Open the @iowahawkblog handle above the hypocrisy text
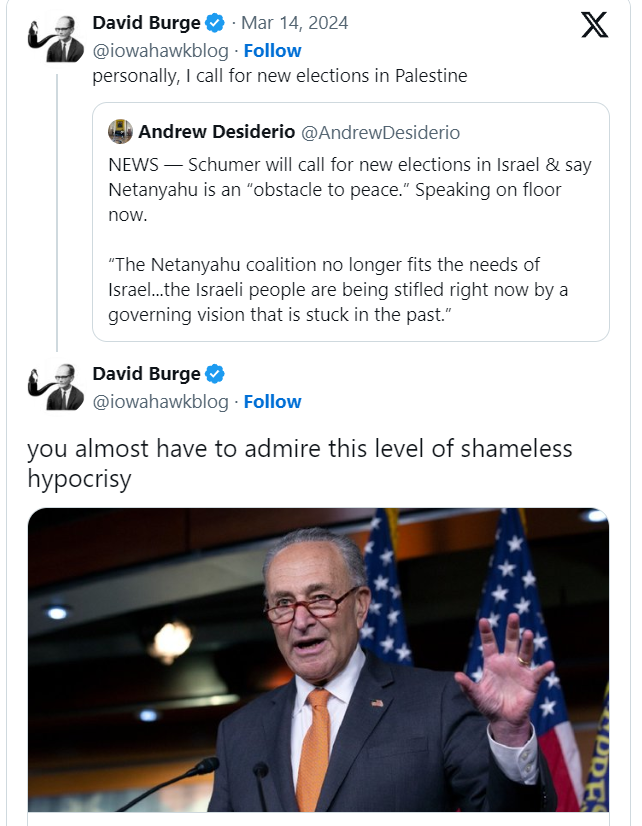The height and width of the screenshot is (826, 642). coord(160,401)
